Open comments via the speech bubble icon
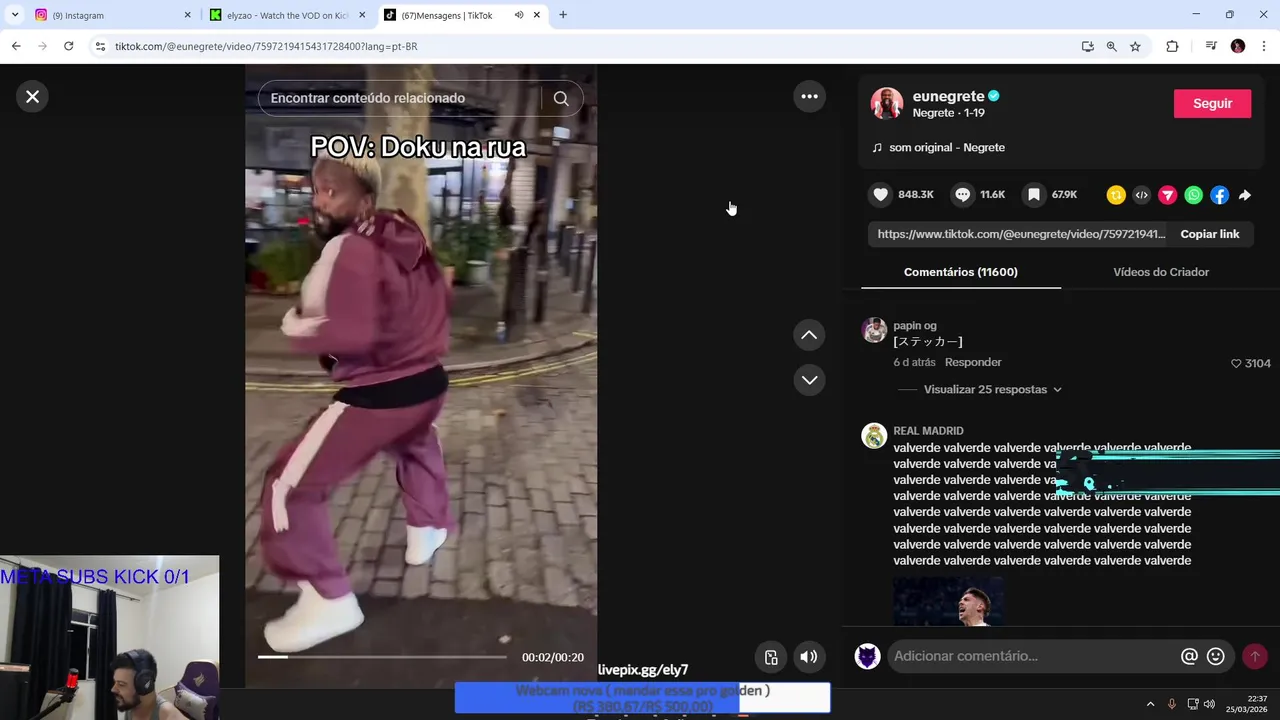 (x=962, y=195)
